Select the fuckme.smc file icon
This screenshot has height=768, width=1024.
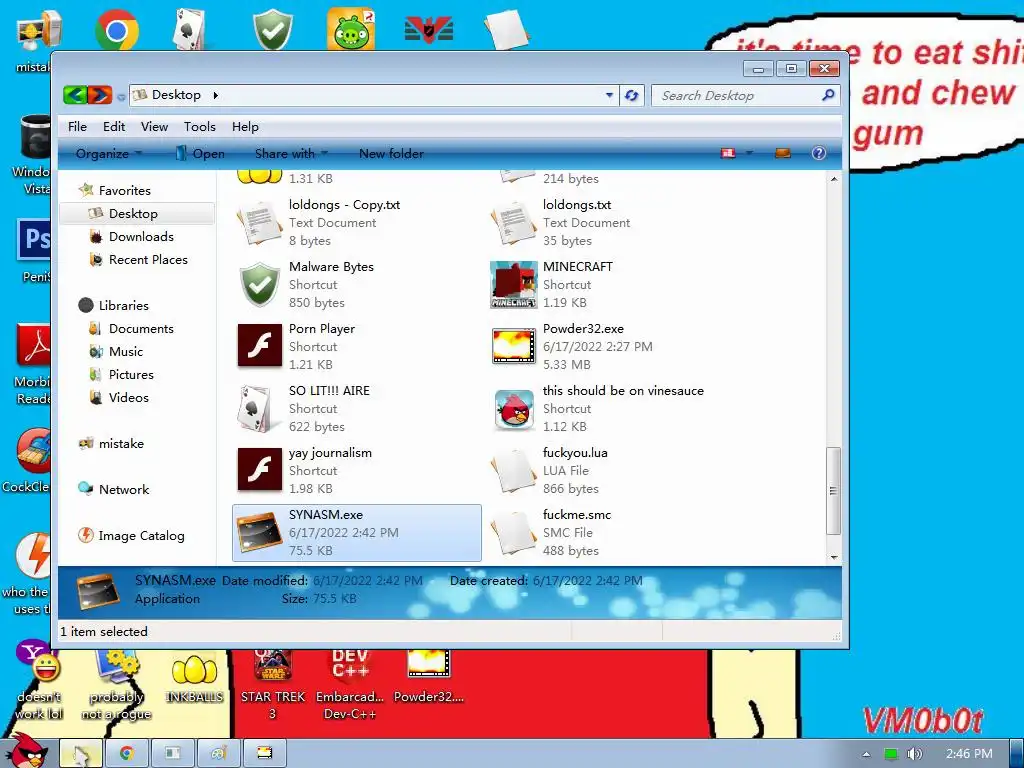(x=513, y=532)
